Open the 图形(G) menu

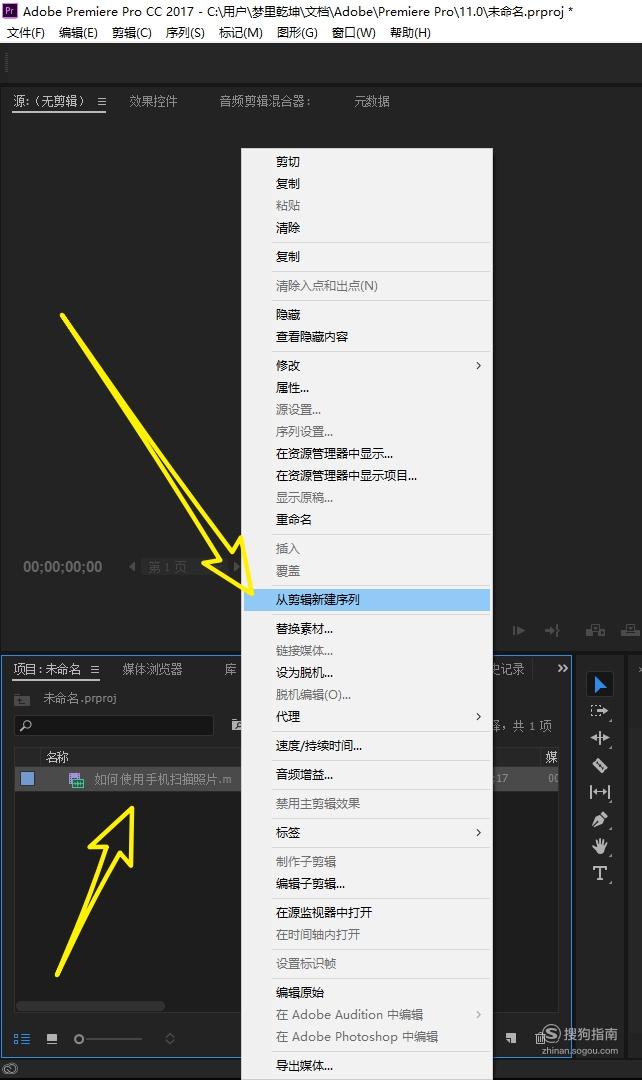297,32
